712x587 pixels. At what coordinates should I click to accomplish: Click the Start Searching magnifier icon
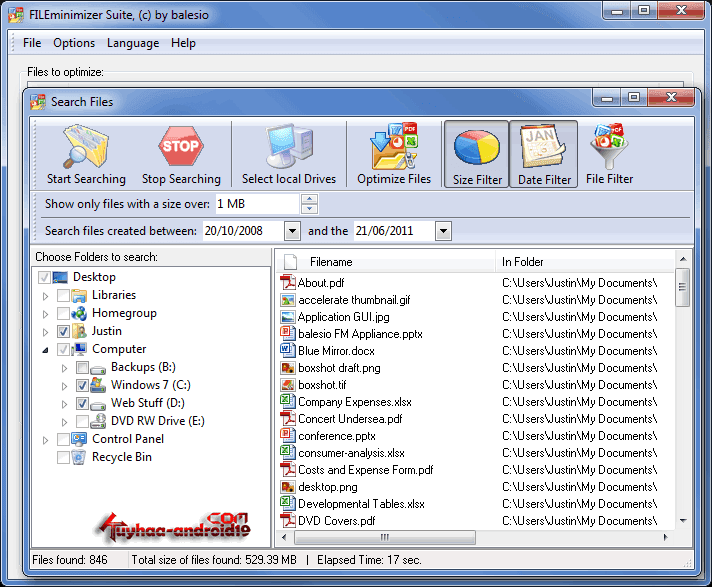tap(86, 146)
